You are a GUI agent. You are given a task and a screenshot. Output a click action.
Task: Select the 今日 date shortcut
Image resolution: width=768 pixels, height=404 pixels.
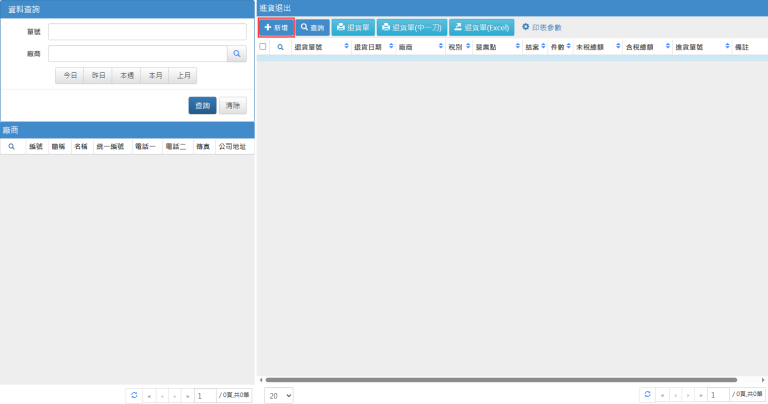click(x=70, y=75)
